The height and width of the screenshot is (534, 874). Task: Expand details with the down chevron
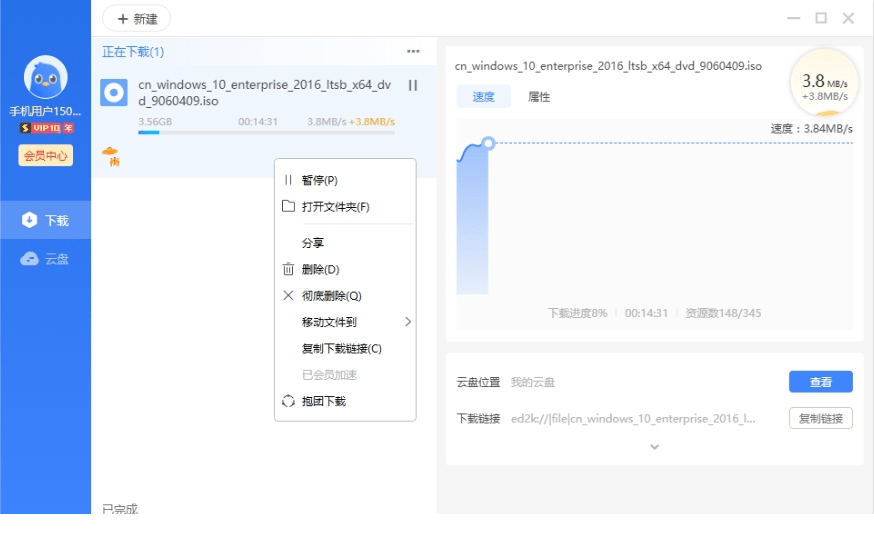[654, 446]
